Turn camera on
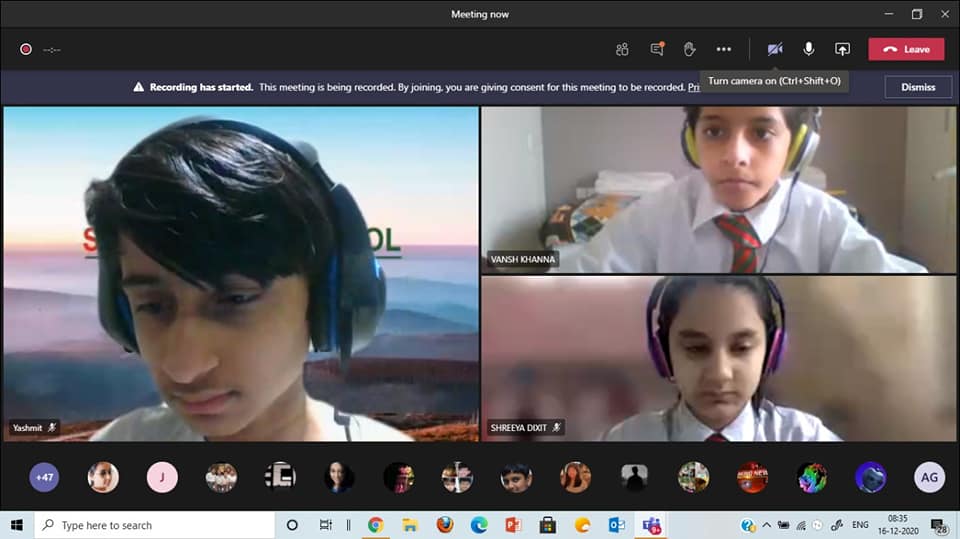Screen dimensions: 960x539 (775, 49)
